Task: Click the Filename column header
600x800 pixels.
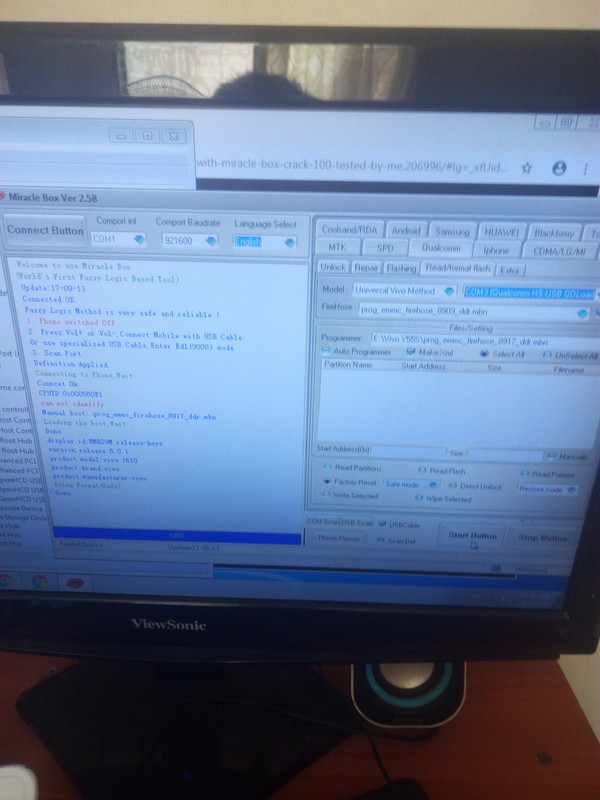Action: (566, 369)
